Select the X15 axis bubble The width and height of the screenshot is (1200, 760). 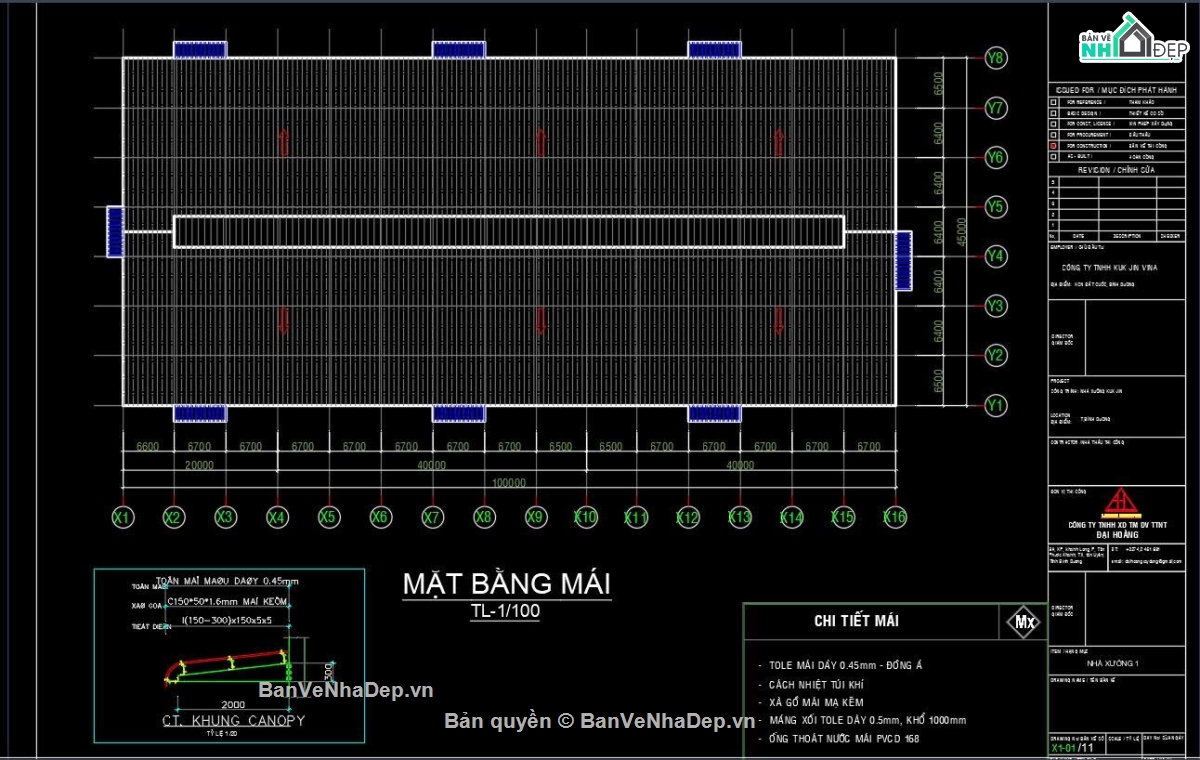(x=843, y=517)
